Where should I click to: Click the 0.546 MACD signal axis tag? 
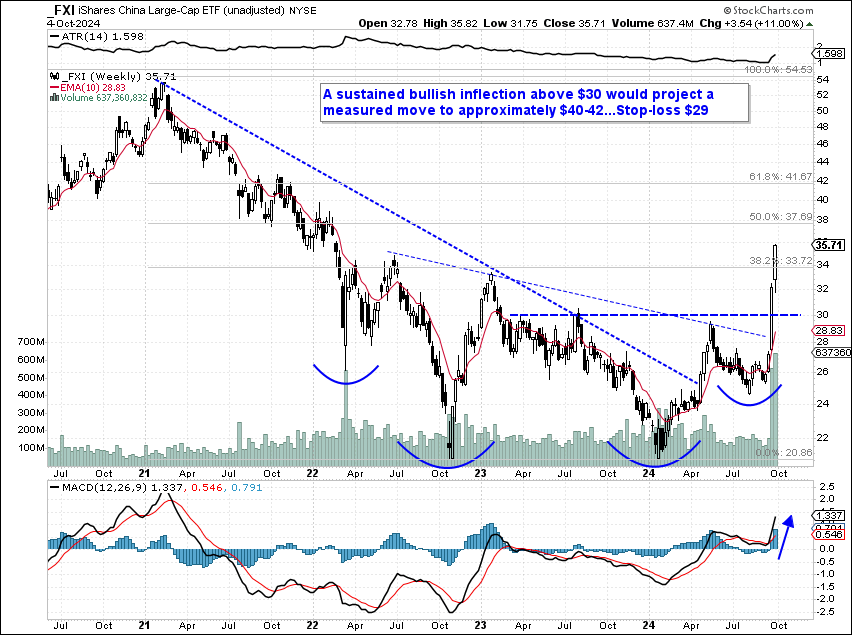pos(828,535)
